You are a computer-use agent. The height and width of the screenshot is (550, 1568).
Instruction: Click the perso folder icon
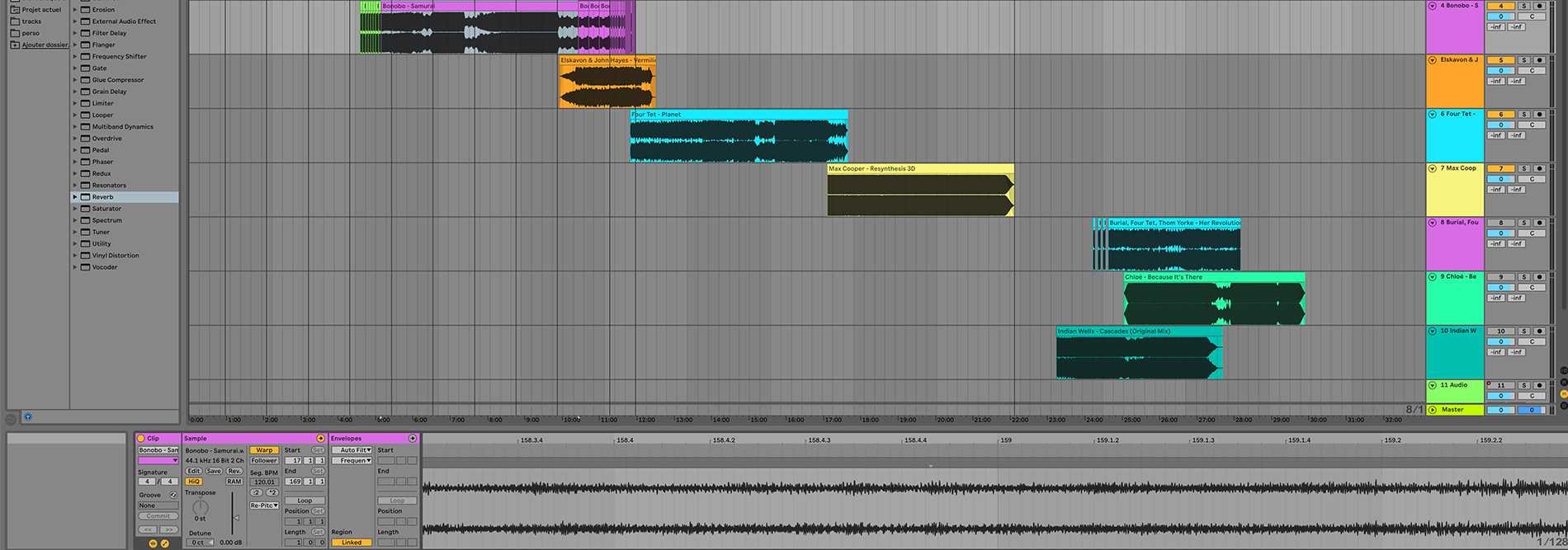pos(15,33)
